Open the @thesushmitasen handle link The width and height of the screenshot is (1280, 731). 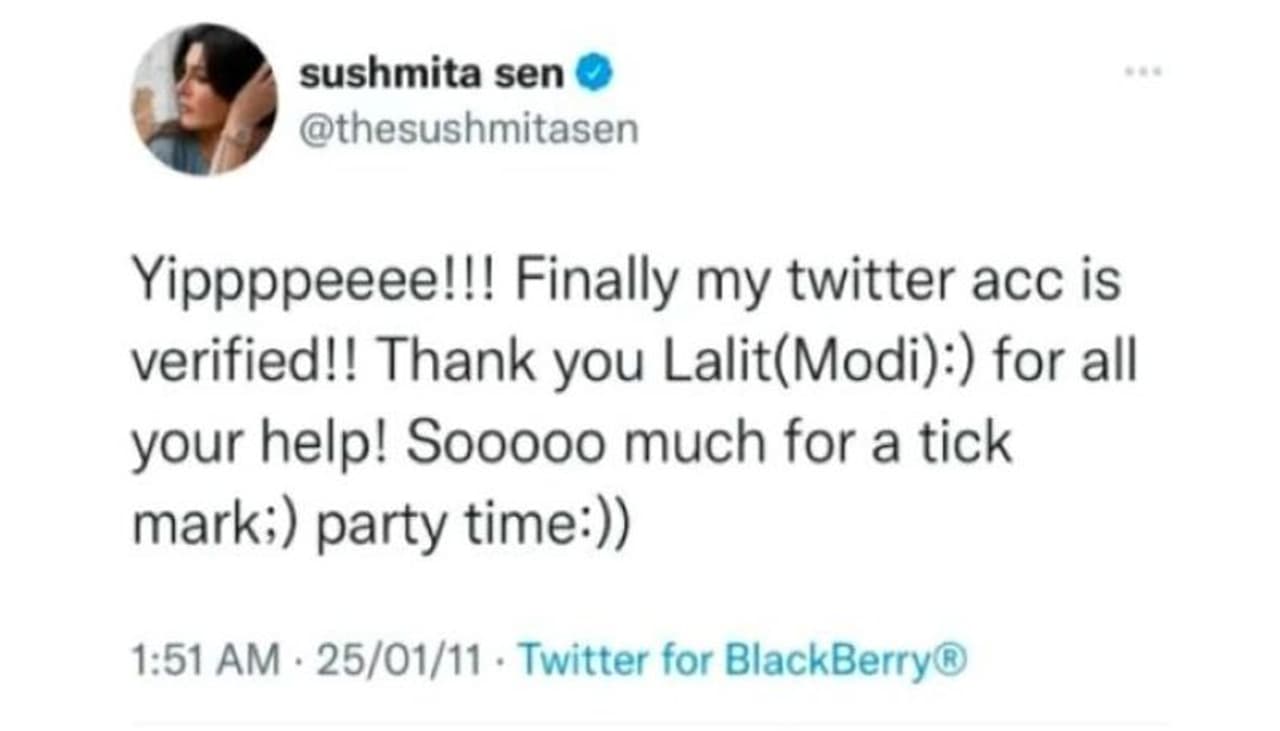pos(467,129)
